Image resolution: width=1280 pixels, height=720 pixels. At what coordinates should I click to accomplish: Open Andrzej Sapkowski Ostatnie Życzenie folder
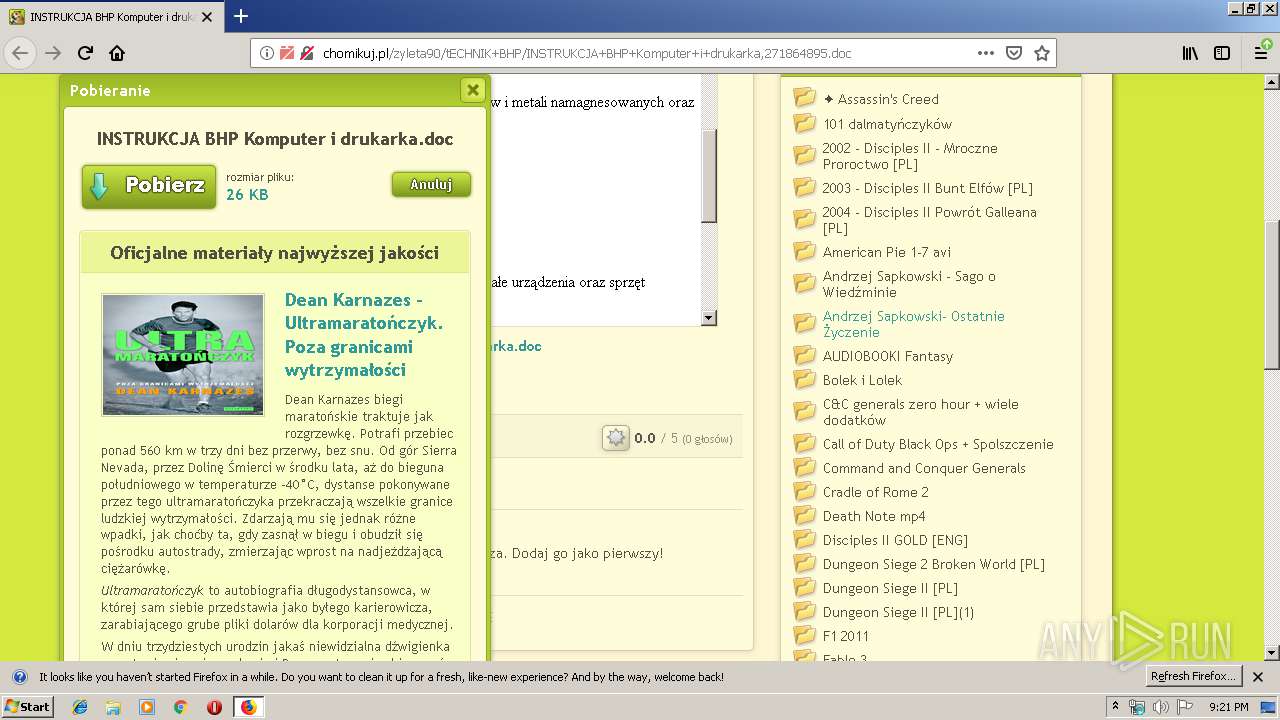tap(914, 324)
